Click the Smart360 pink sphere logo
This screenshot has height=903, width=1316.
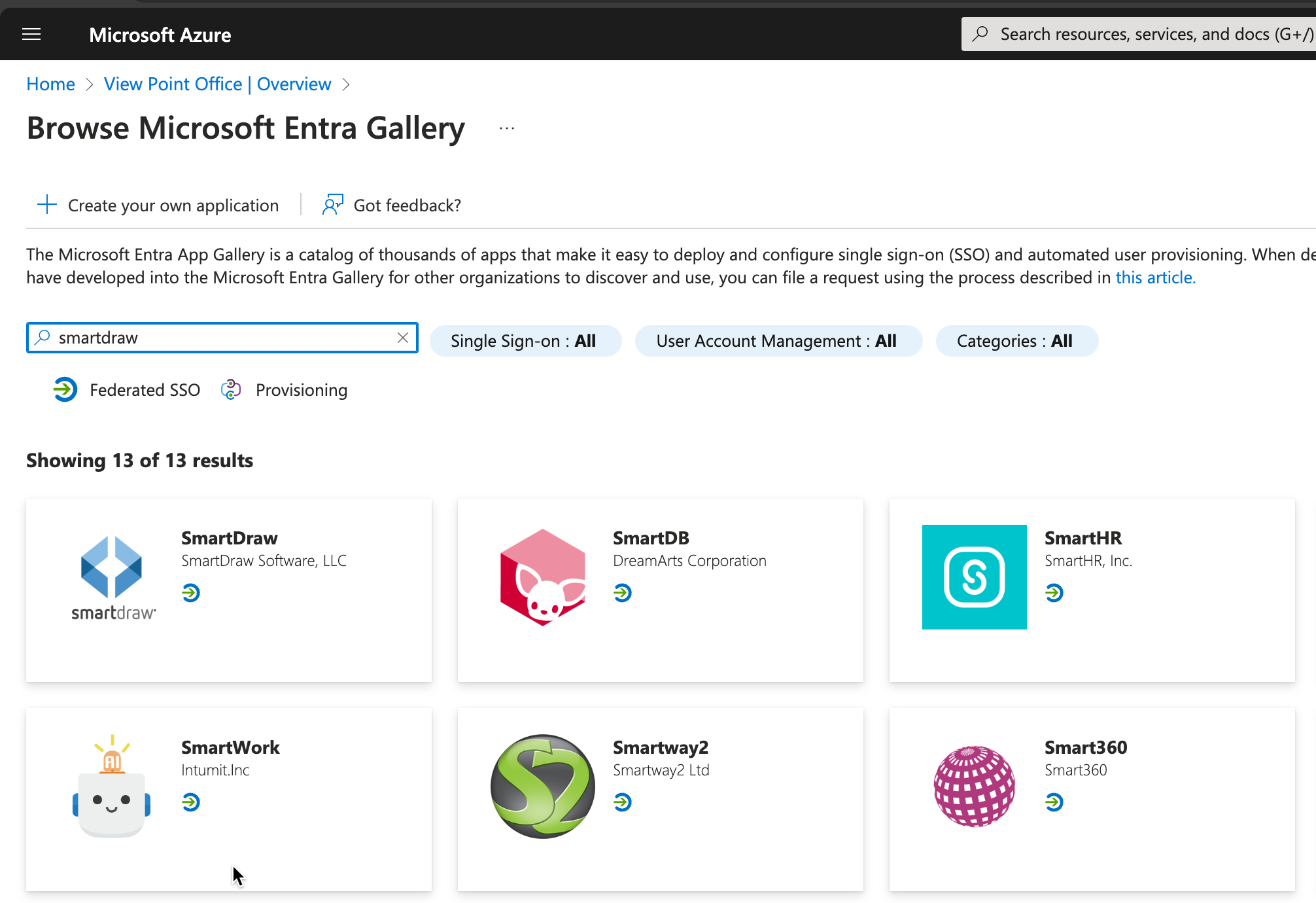point(974,786)
